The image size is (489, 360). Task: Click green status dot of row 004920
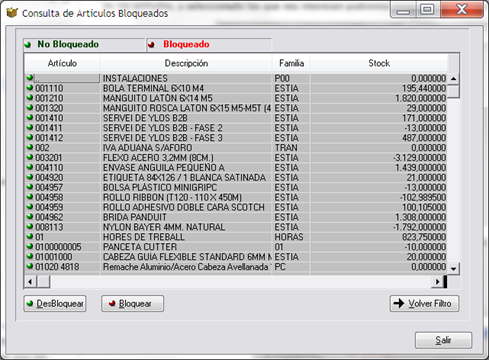tap(30, 177)
